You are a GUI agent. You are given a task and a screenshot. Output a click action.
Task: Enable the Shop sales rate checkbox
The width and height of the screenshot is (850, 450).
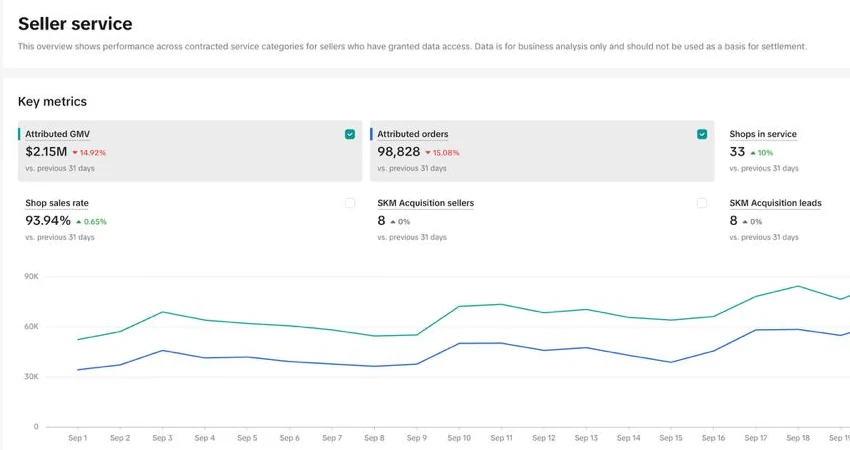coord(350,203)
